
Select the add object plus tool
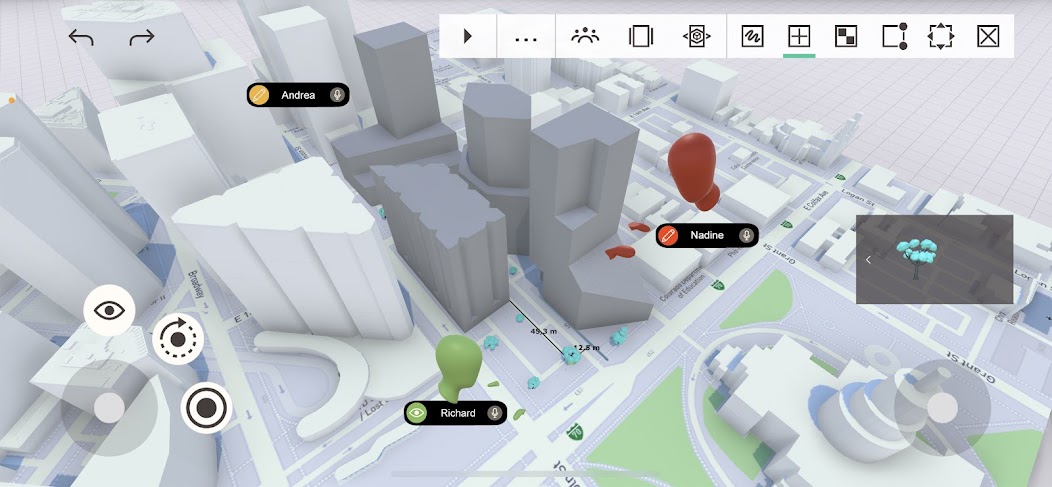(798, 36)
